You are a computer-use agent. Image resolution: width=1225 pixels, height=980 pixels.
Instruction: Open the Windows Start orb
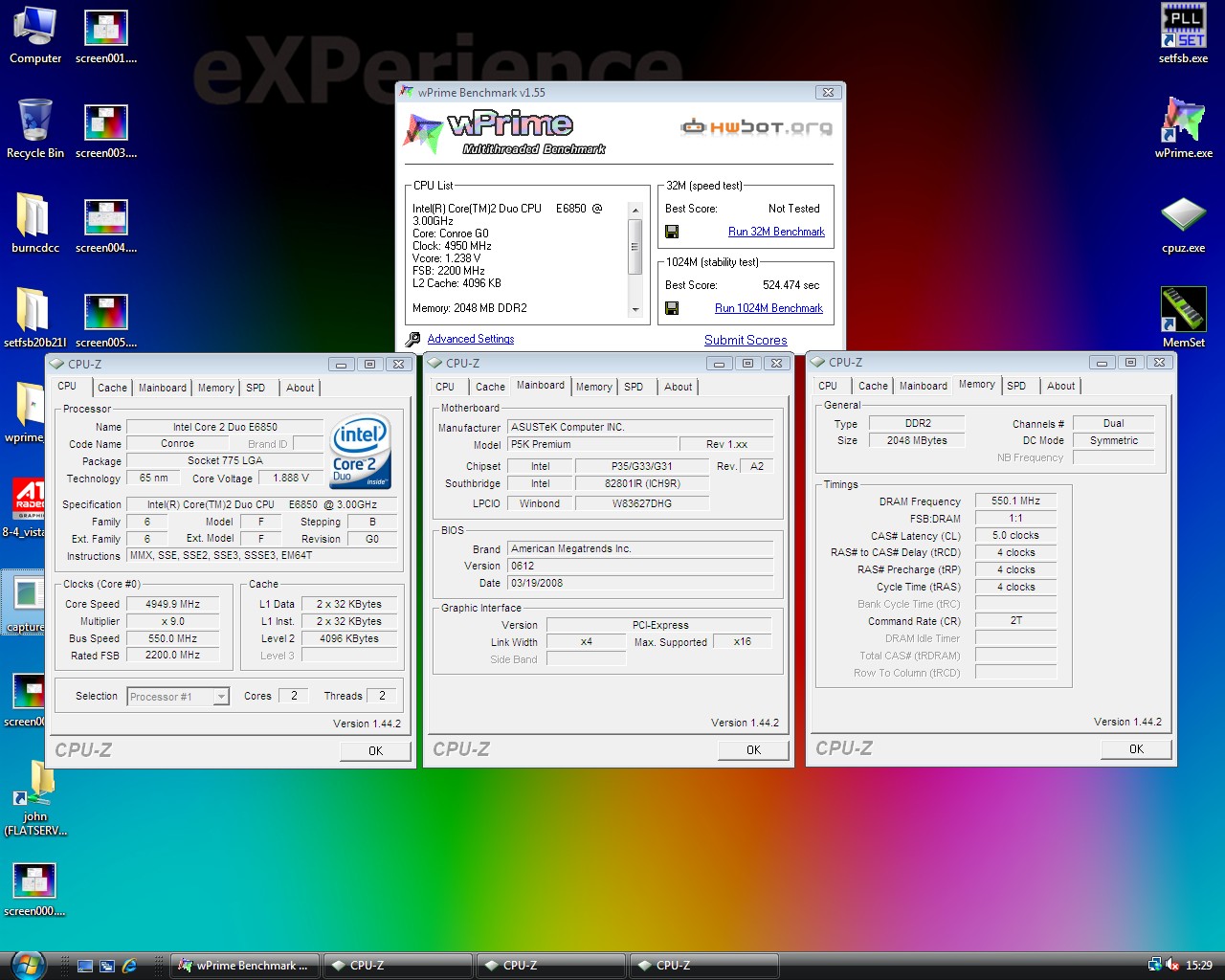pos(27,965)
